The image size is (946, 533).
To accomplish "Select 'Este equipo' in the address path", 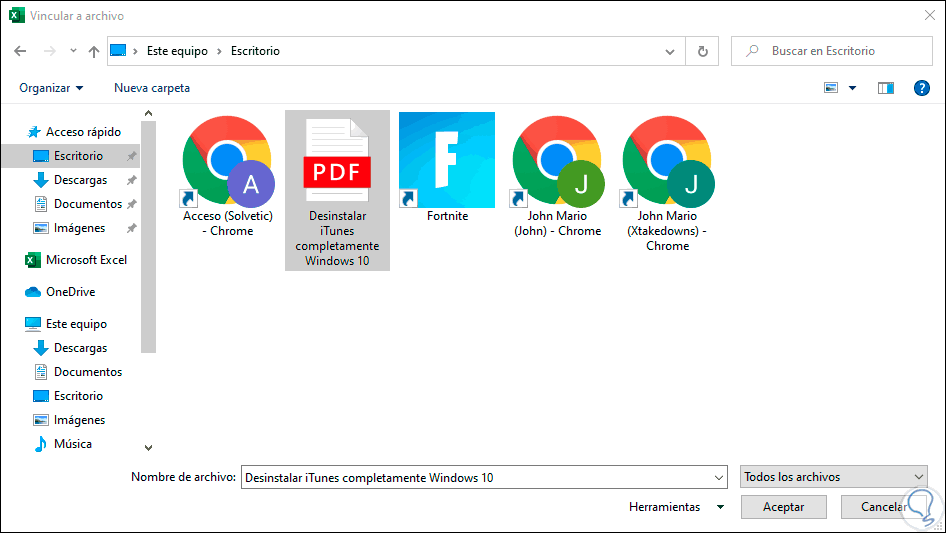I will (x=177, y=51).
